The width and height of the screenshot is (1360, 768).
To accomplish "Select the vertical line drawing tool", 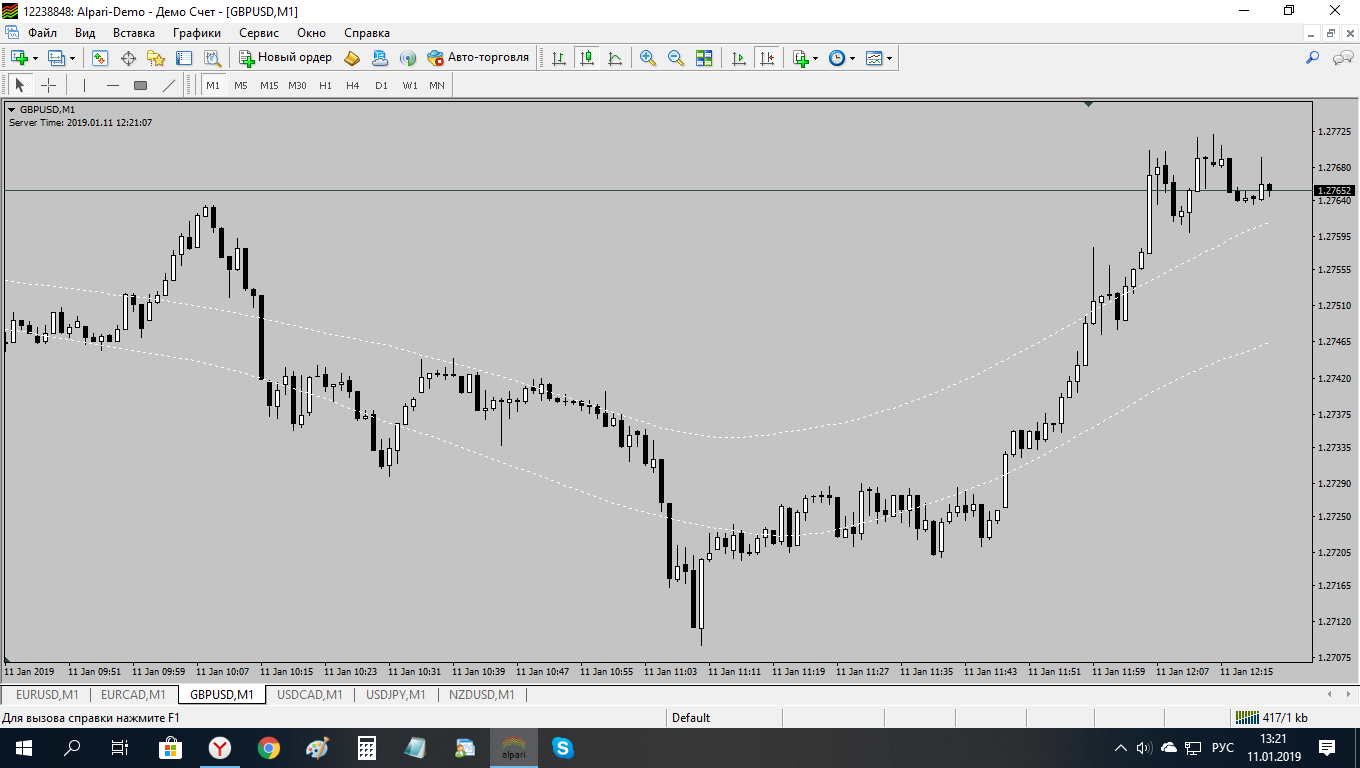I will pyautogui.click(x=85, y=85).
